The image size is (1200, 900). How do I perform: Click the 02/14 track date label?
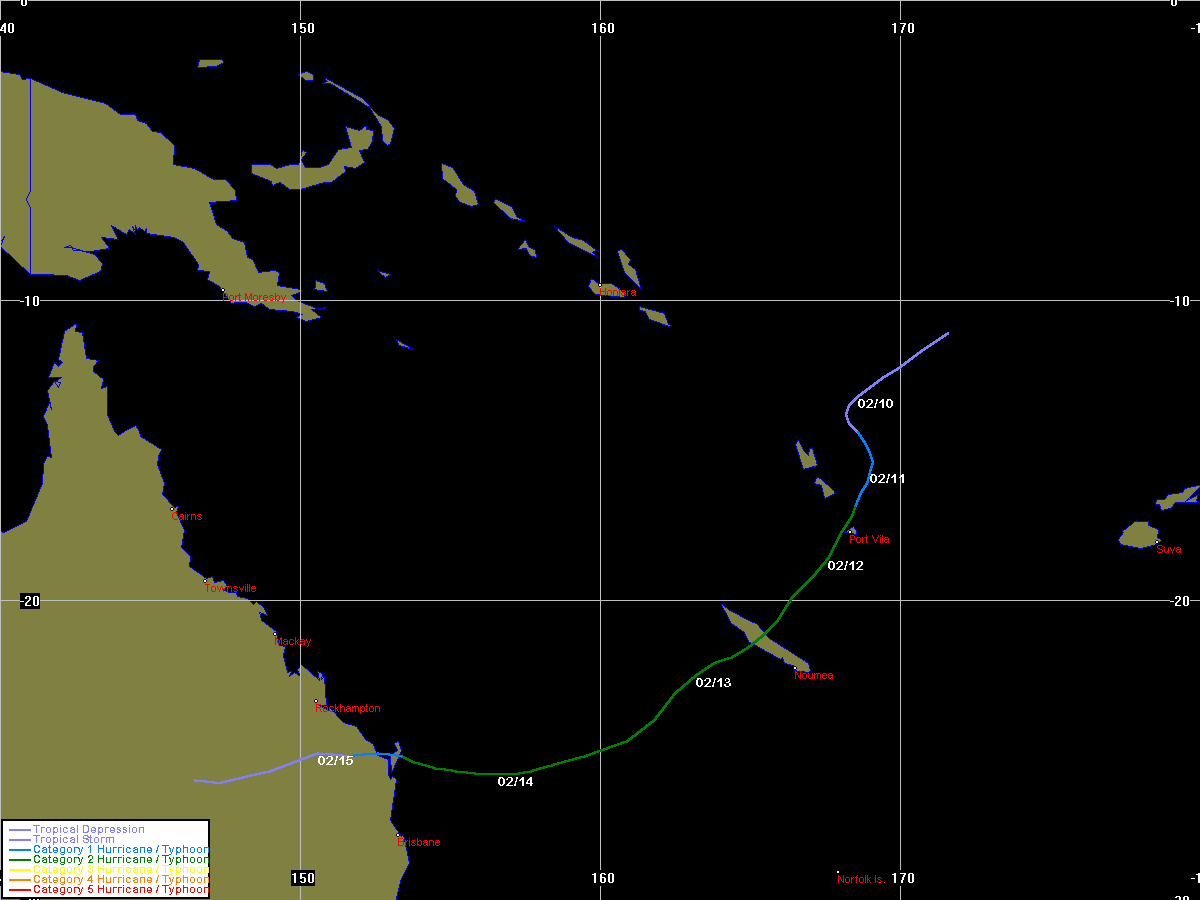[x=515, y=782]
